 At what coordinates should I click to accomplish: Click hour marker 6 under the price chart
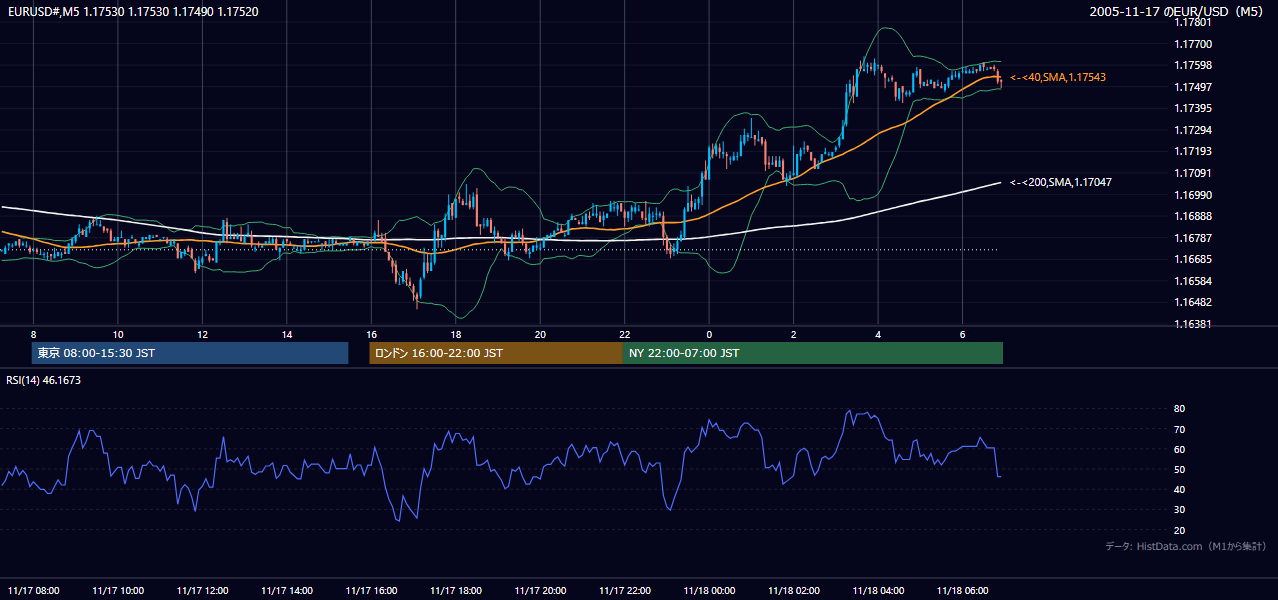(x=963, y=334)
